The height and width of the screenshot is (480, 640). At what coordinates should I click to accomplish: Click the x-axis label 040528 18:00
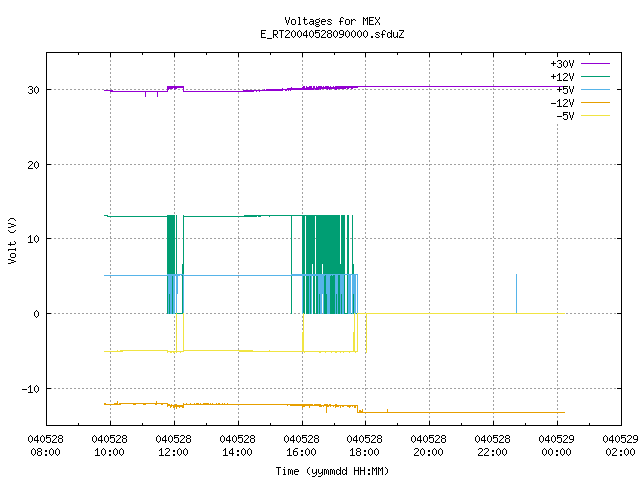coord(364,446)
